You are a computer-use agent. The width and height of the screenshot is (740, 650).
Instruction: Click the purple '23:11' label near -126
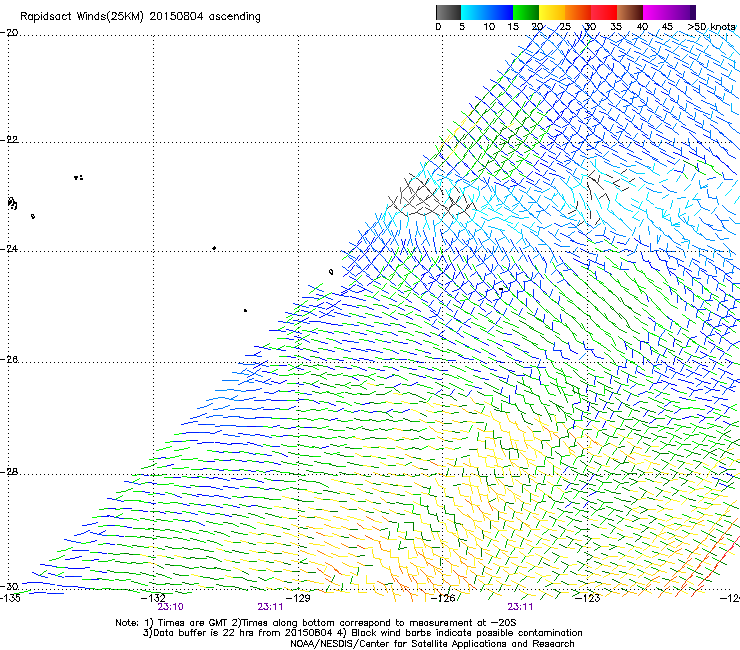pos(520,607)
